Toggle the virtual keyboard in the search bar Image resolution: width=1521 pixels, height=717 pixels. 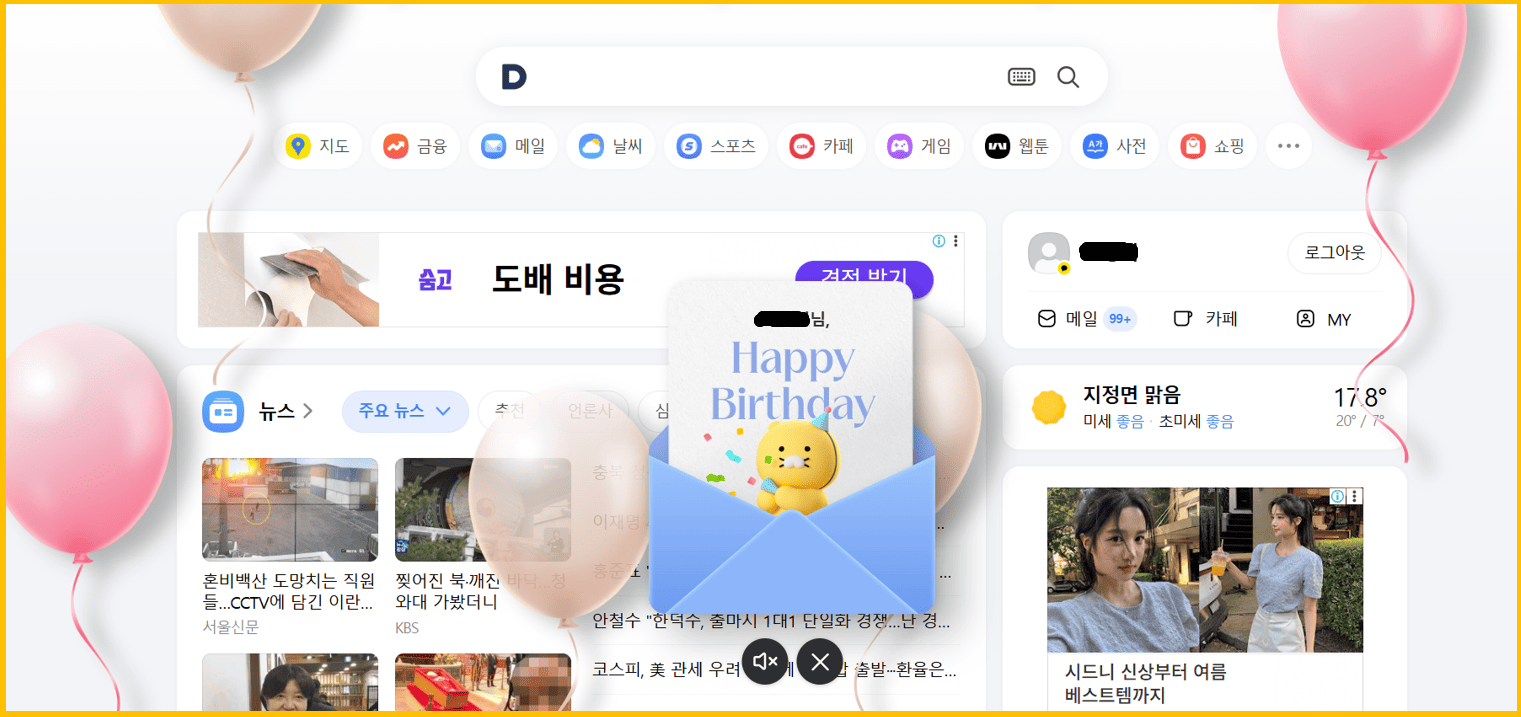[x=1021, y=76]
